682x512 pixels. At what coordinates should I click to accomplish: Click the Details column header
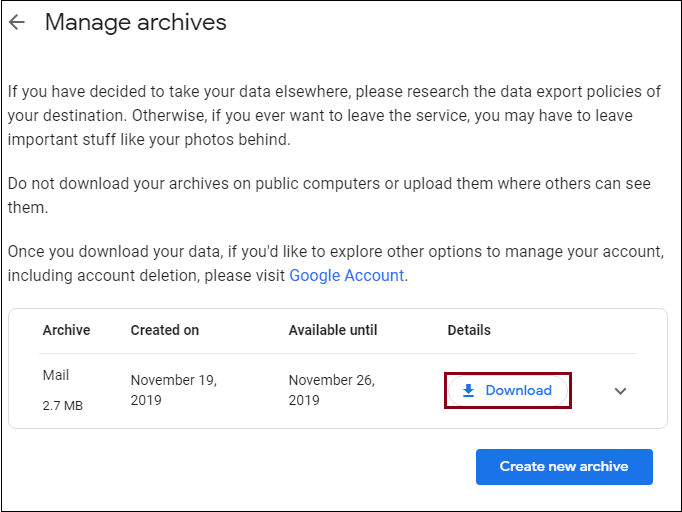click(469, 330)
